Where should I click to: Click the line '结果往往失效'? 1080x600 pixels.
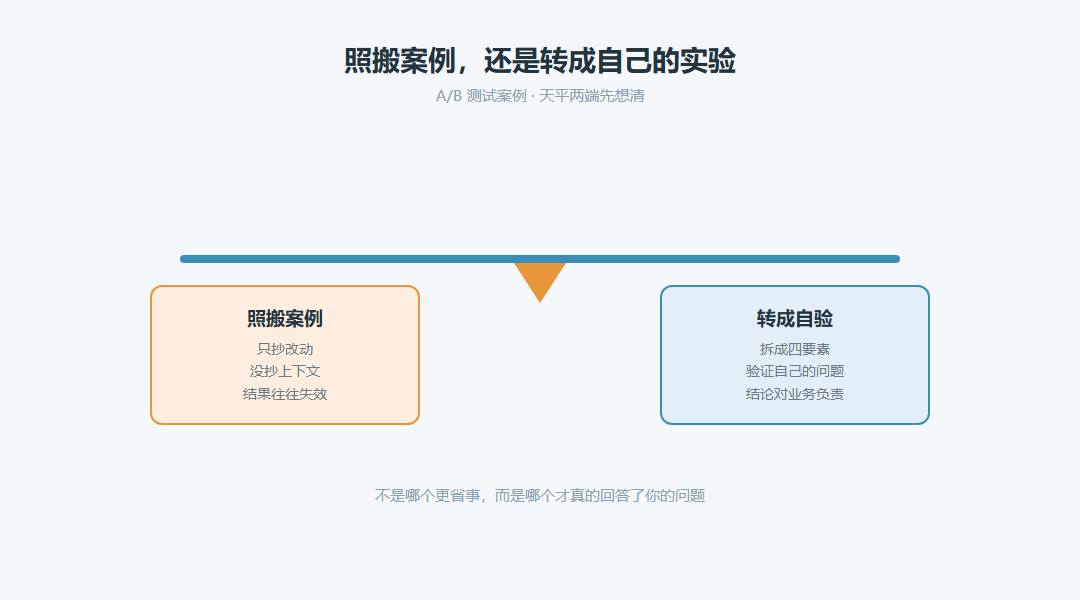284,394
